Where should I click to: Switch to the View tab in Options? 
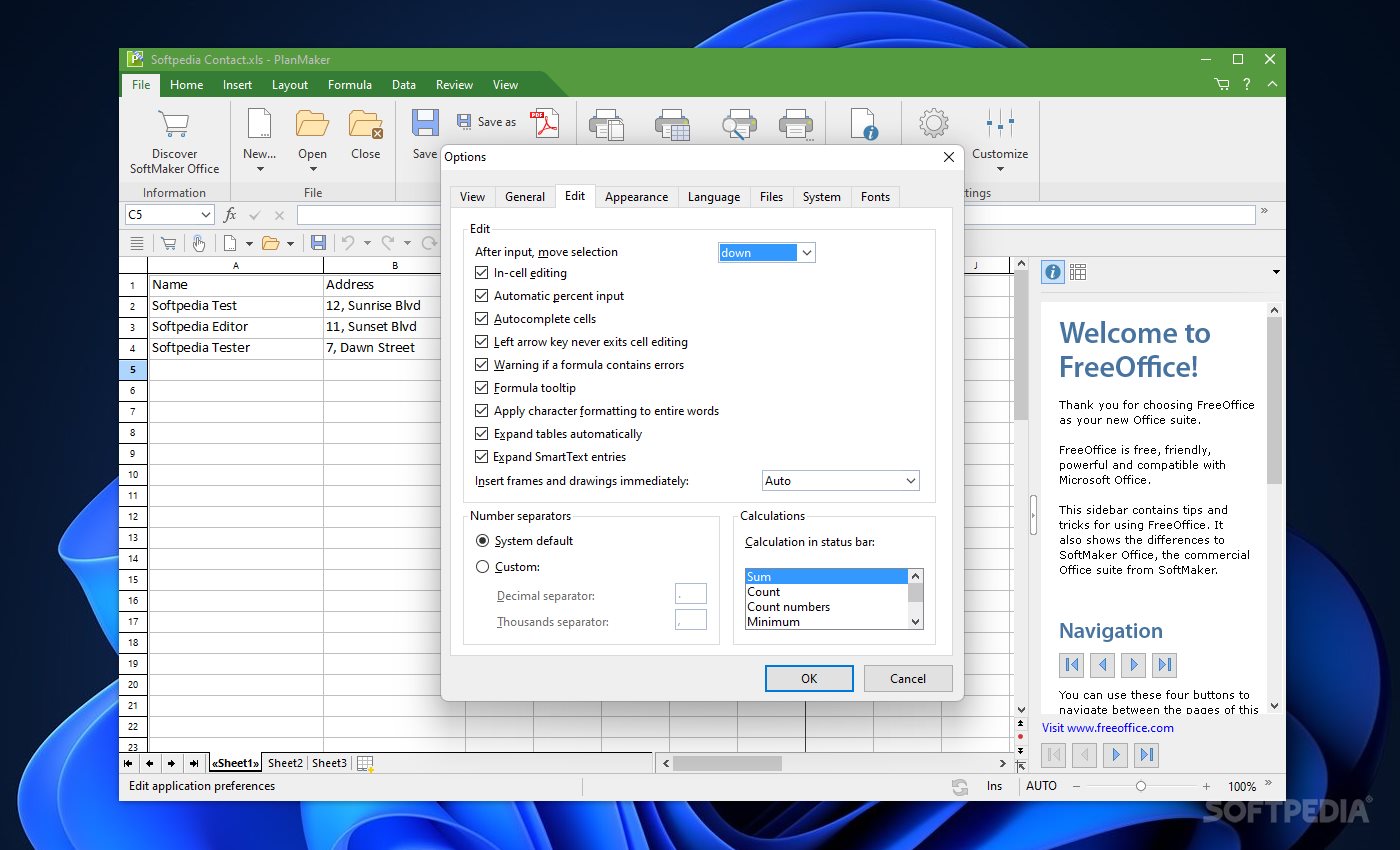tap(473, 197)
